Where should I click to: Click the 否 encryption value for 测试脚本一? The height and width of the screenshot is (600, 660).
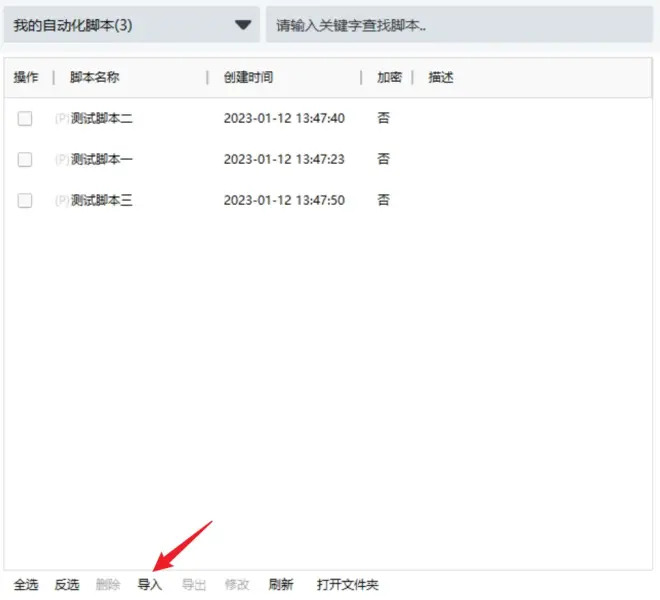(x=383, y=159)
